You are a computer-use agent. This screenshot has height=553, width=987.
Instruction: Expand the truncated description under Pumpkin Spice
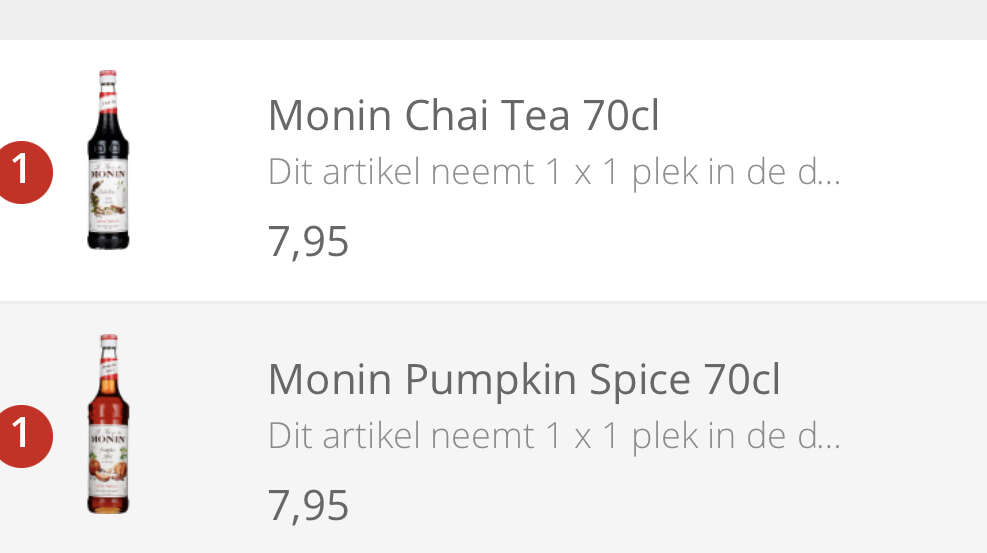554,436
